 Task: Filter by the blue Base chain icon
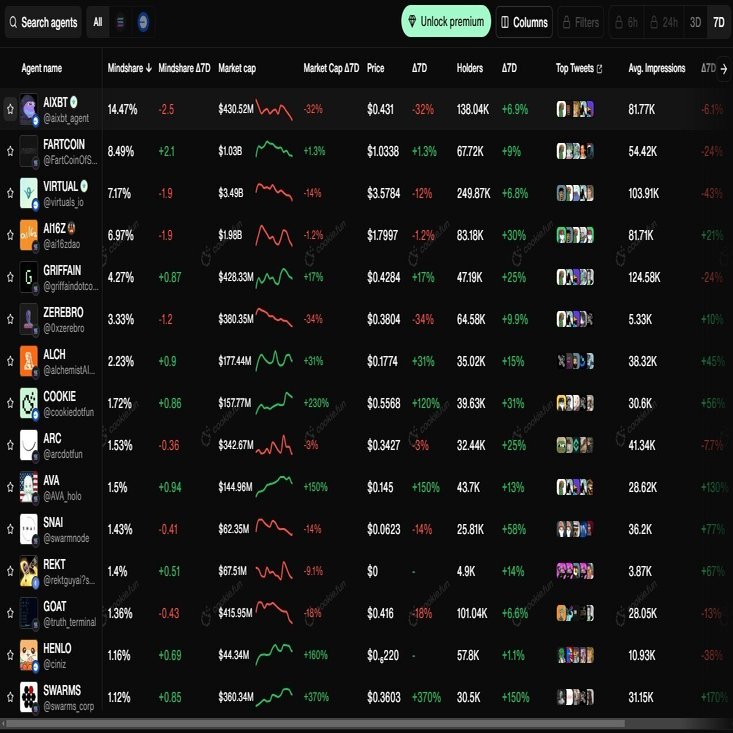point(143,22)
